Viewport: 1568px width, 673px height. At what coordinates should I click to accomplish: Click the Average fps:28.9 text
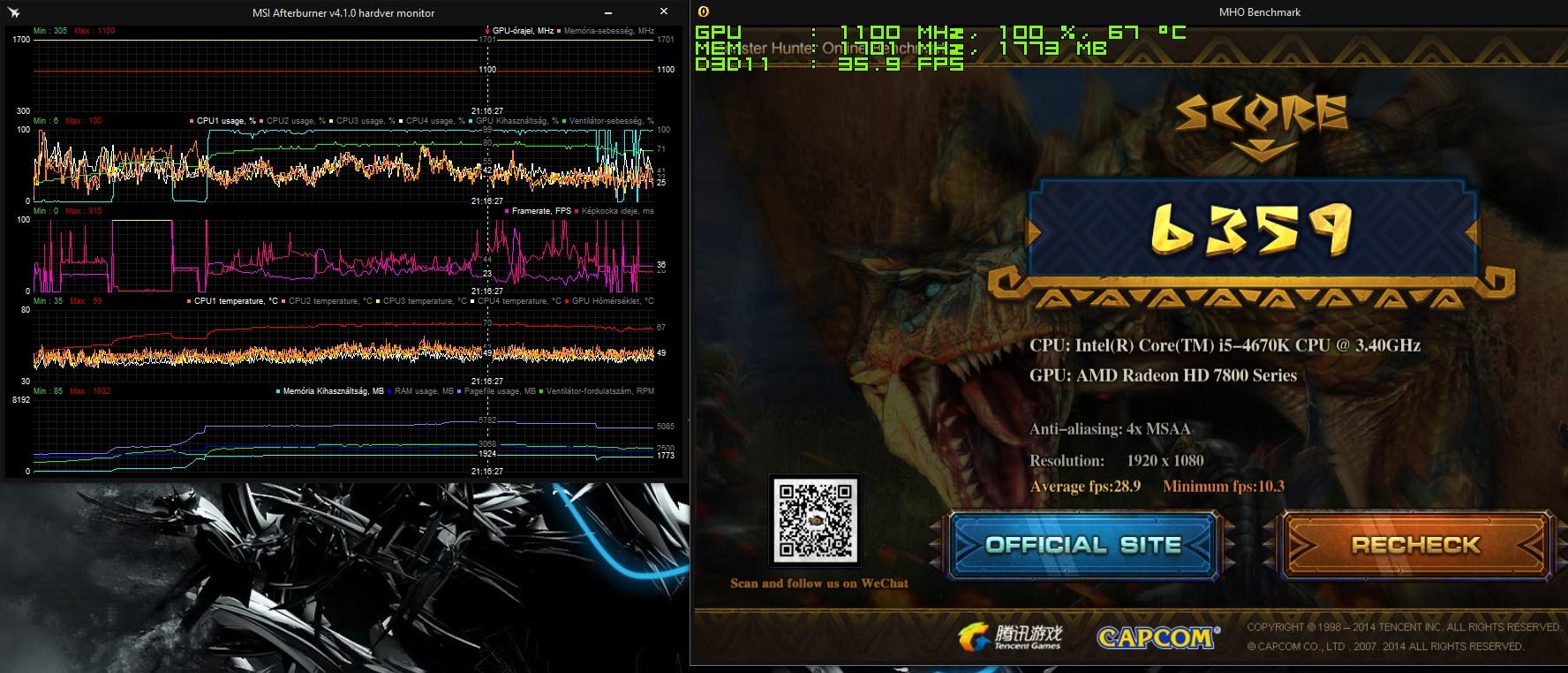pyautogui.click(x=1085, y=487)
